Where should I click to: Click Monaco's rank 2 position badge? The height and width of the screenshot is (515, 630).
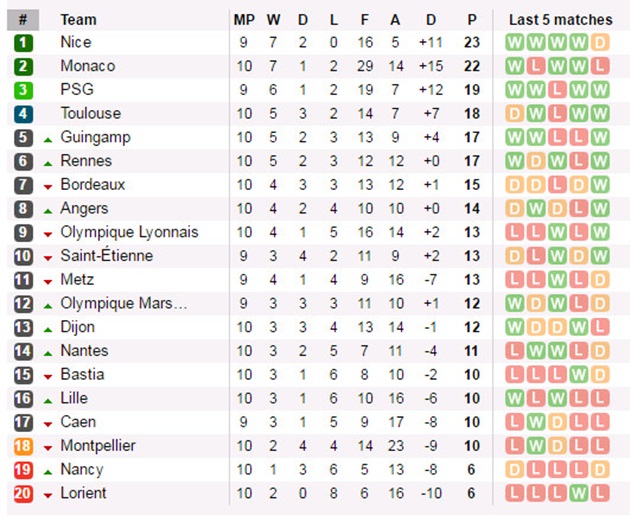pos(23,66)
